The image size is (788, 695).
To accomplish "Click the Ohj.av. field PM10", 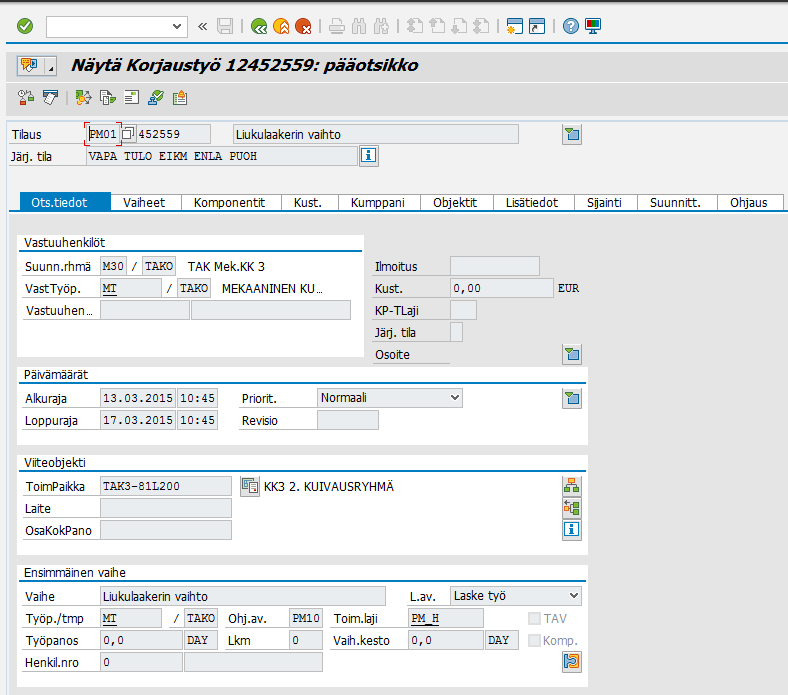I will [x=306, y=618].
